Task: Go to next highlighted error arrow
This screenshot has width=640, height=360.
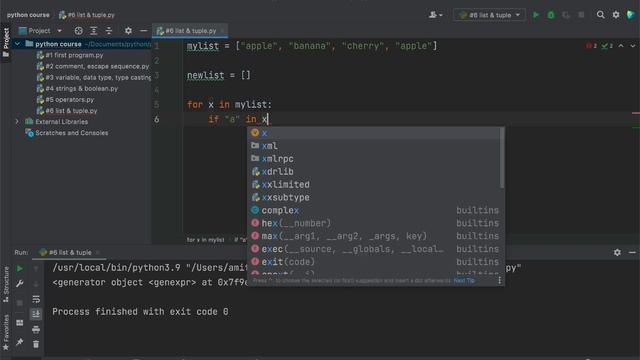Action: (633, 46)
